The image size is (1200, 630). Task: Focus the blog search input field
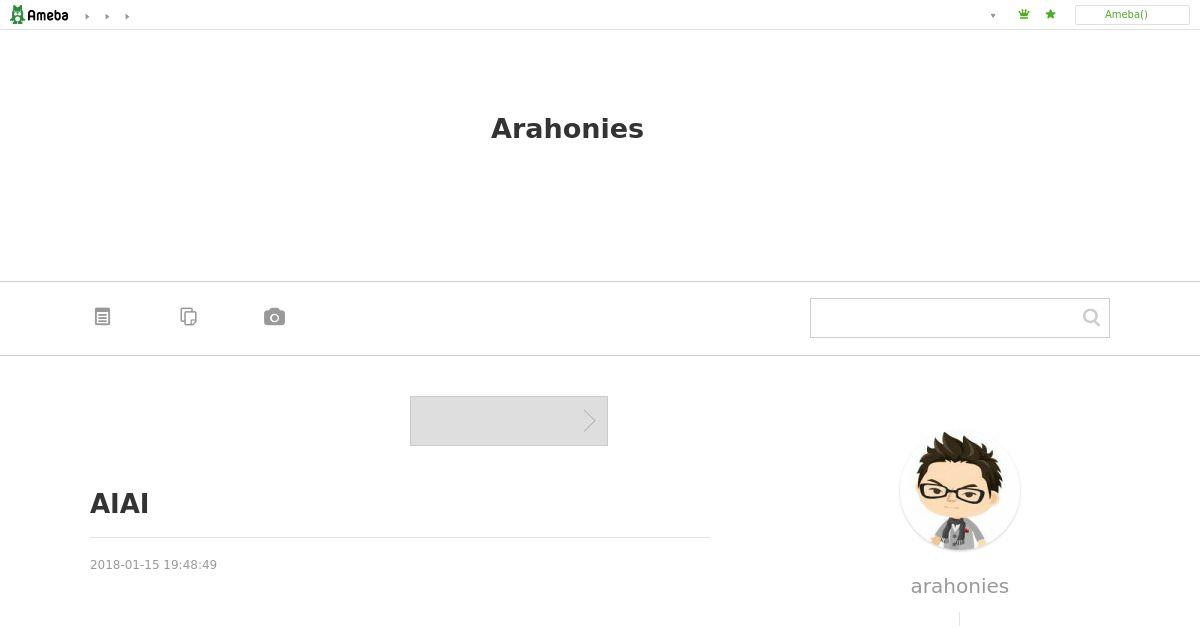[946, 318]
